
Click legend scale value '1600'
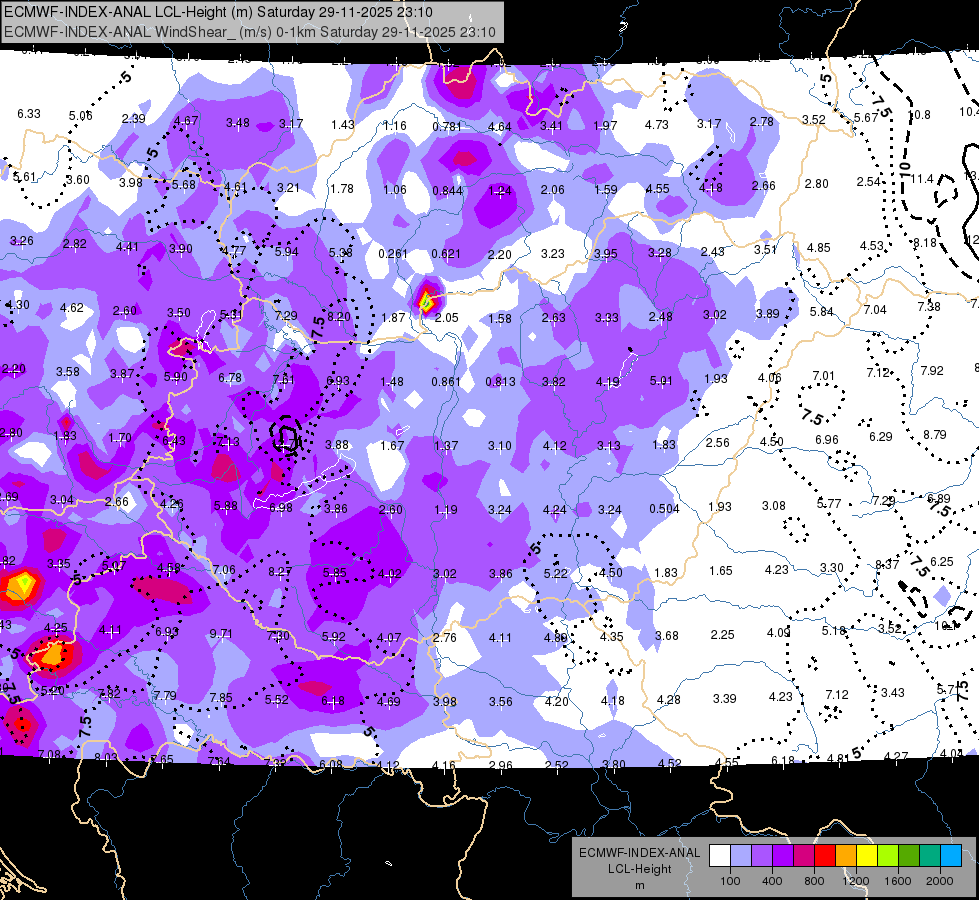[898, 881]
